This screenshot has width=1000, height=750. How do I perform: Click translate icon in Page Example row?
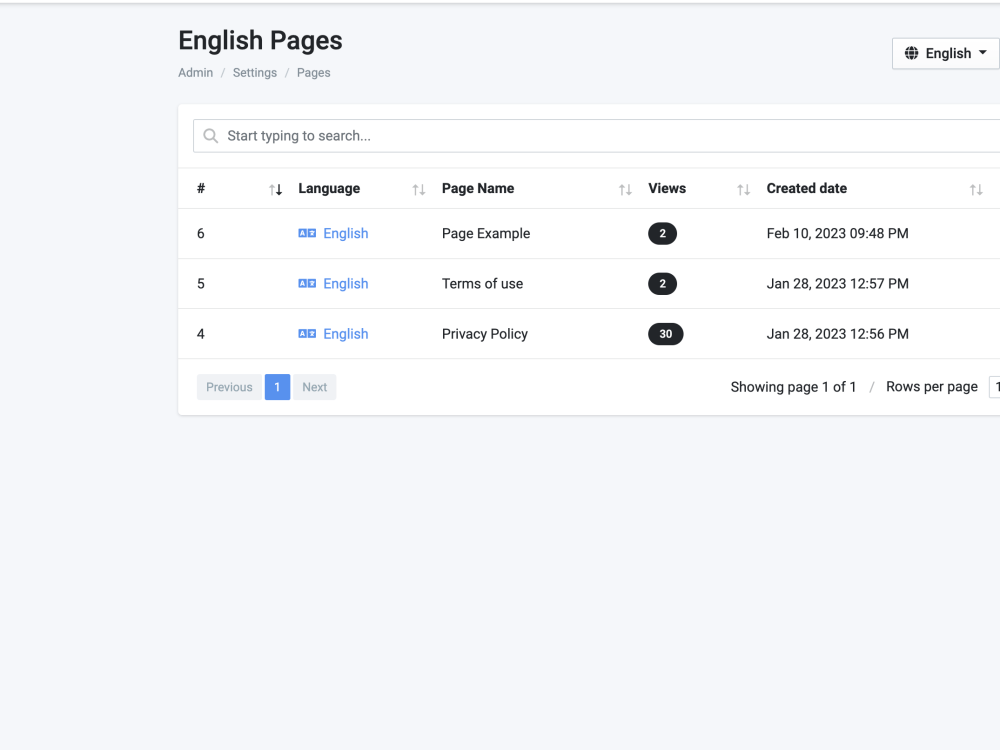tap(307, 233)
